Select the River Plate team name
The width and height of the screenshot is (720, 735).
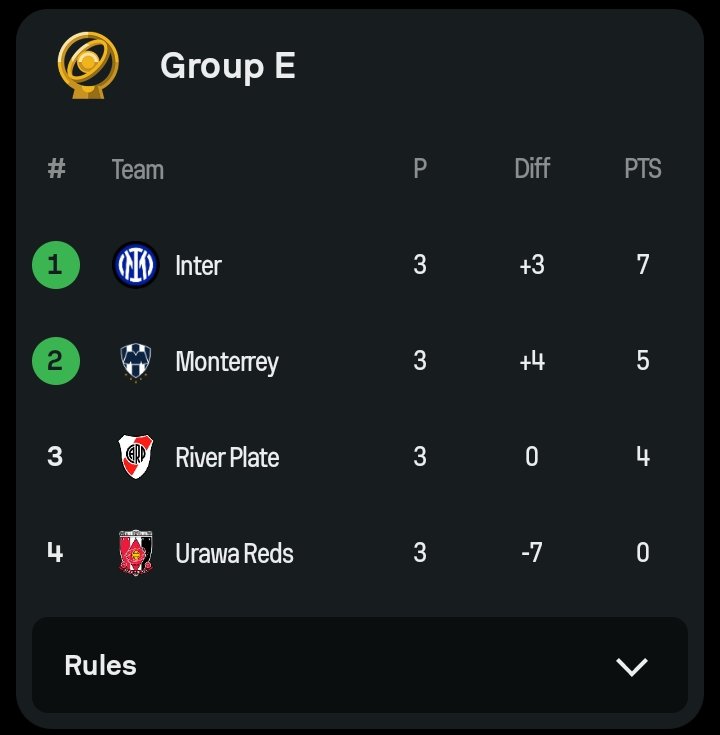227,457
